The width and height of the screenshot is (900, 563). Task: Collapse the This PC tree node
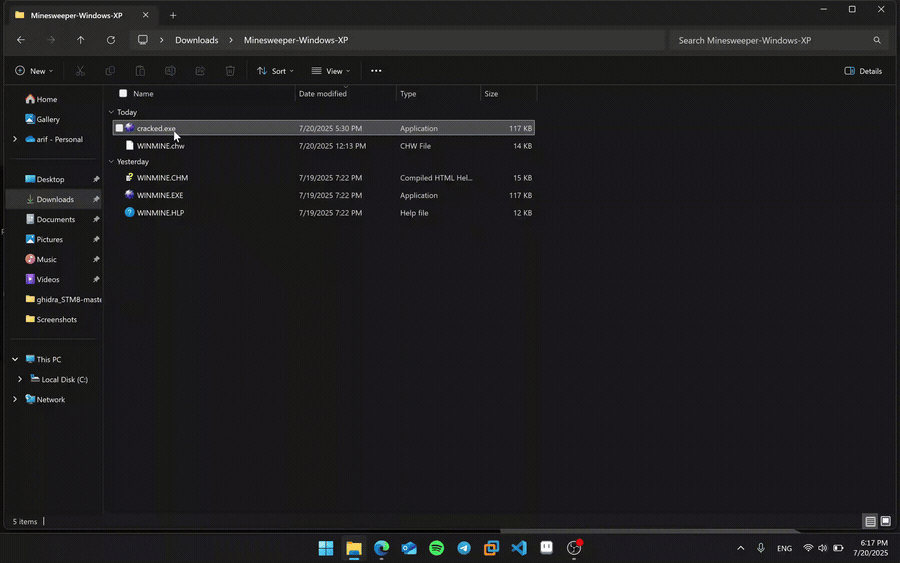pyautogui.click(x=15, y=359)
